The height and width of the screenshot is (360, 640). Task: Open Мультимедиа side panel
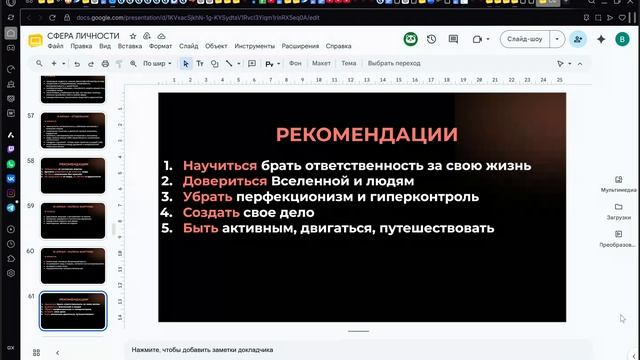(x=618, y=184)
